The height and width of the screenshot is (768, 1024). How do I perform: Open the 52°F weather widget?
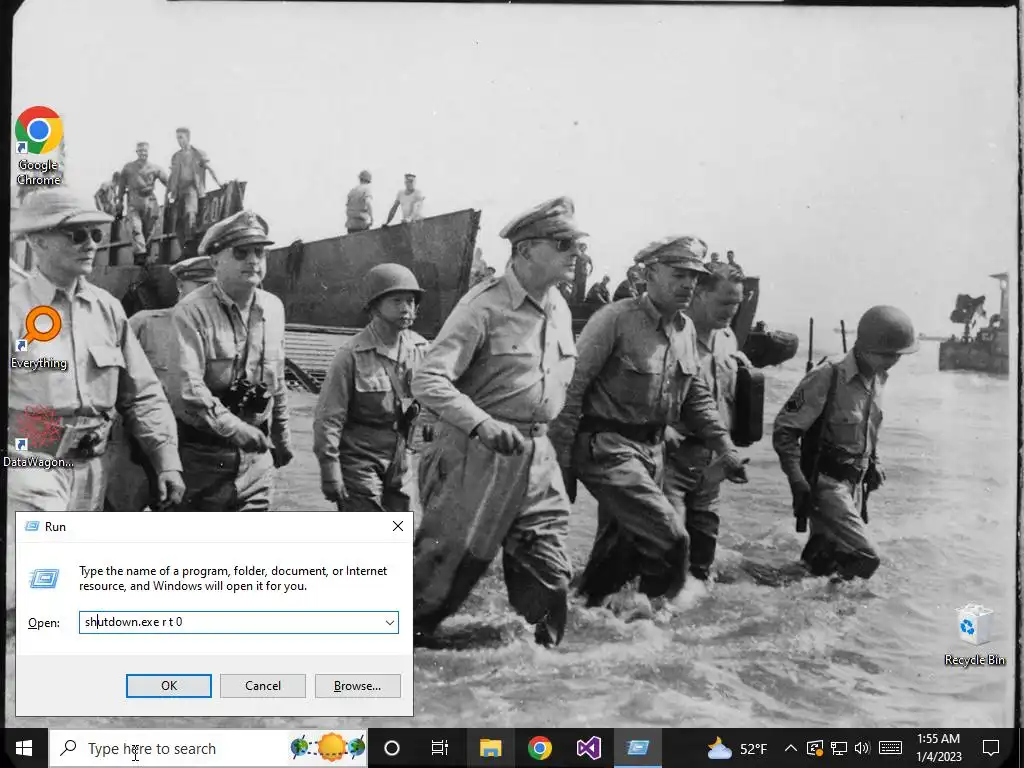737,748
